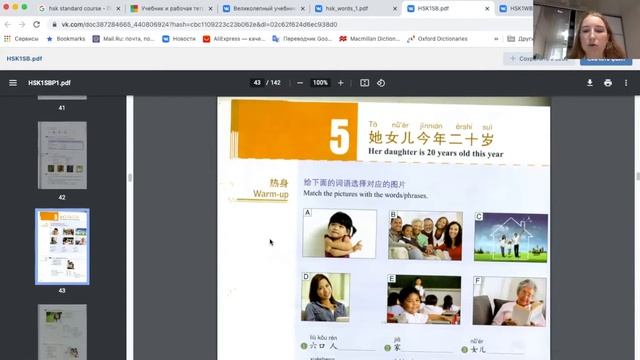Viewport: 640px width, 360px height.
Task: Click the lock icon in address bar
Action: tap(54, 24)
